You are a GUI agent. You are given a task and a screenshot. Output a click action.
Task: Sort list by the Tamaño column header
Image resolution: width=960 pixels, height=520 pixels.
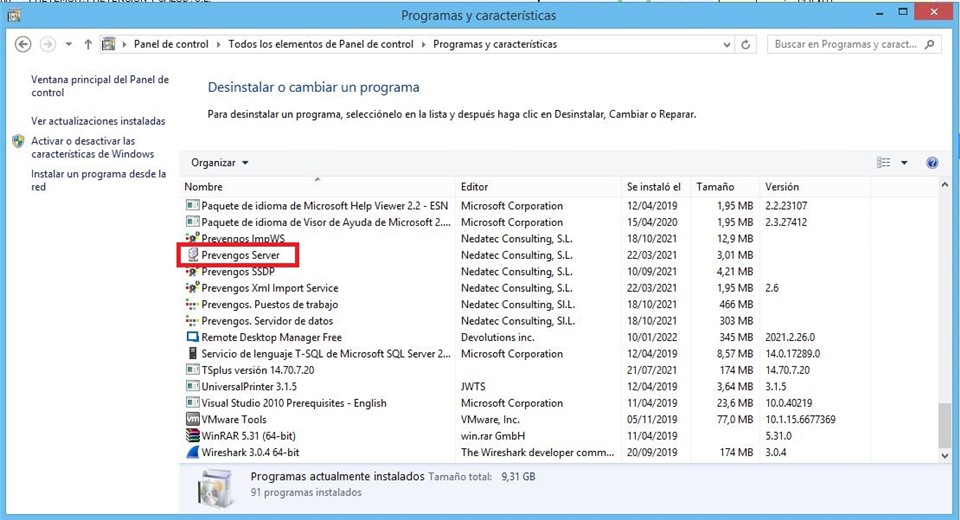[716, 187]
